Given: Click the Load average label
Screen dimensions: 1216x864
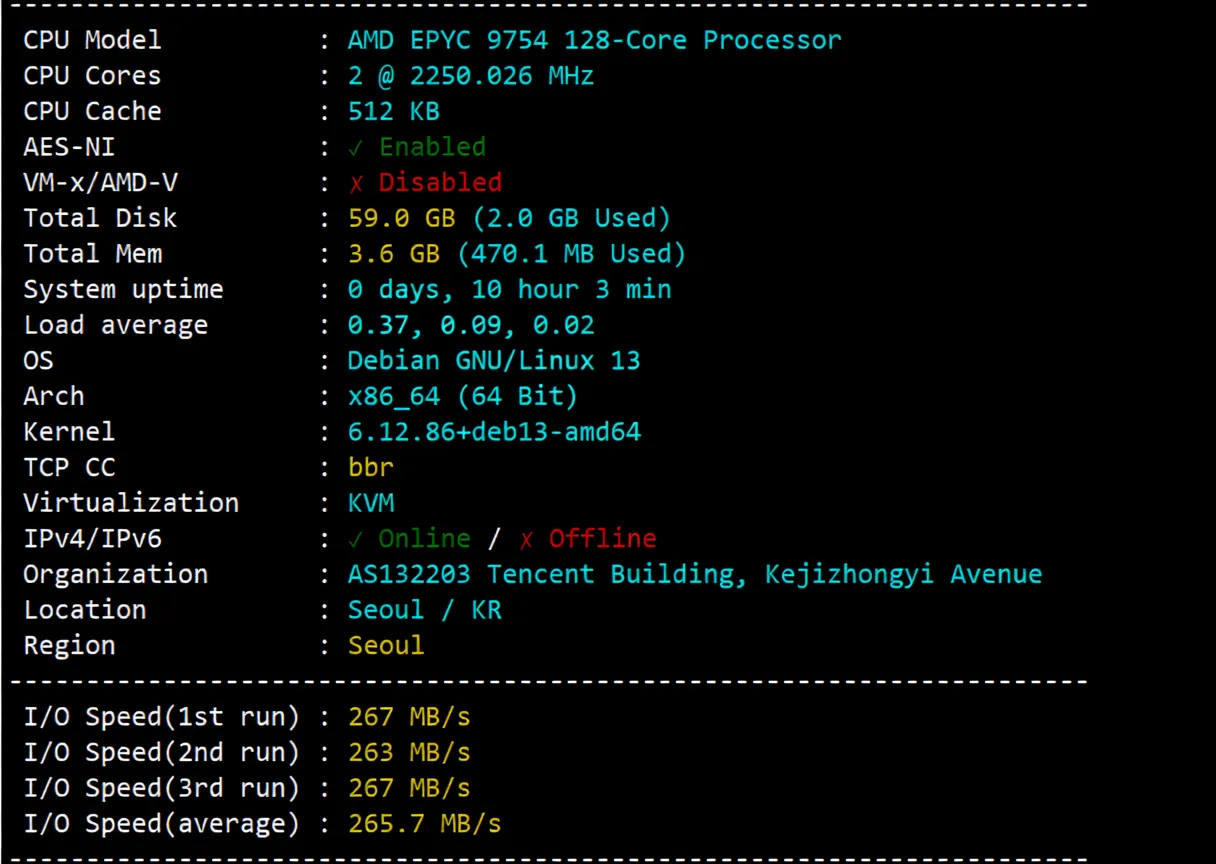Looking at the screenshot, I should [116, 325].
